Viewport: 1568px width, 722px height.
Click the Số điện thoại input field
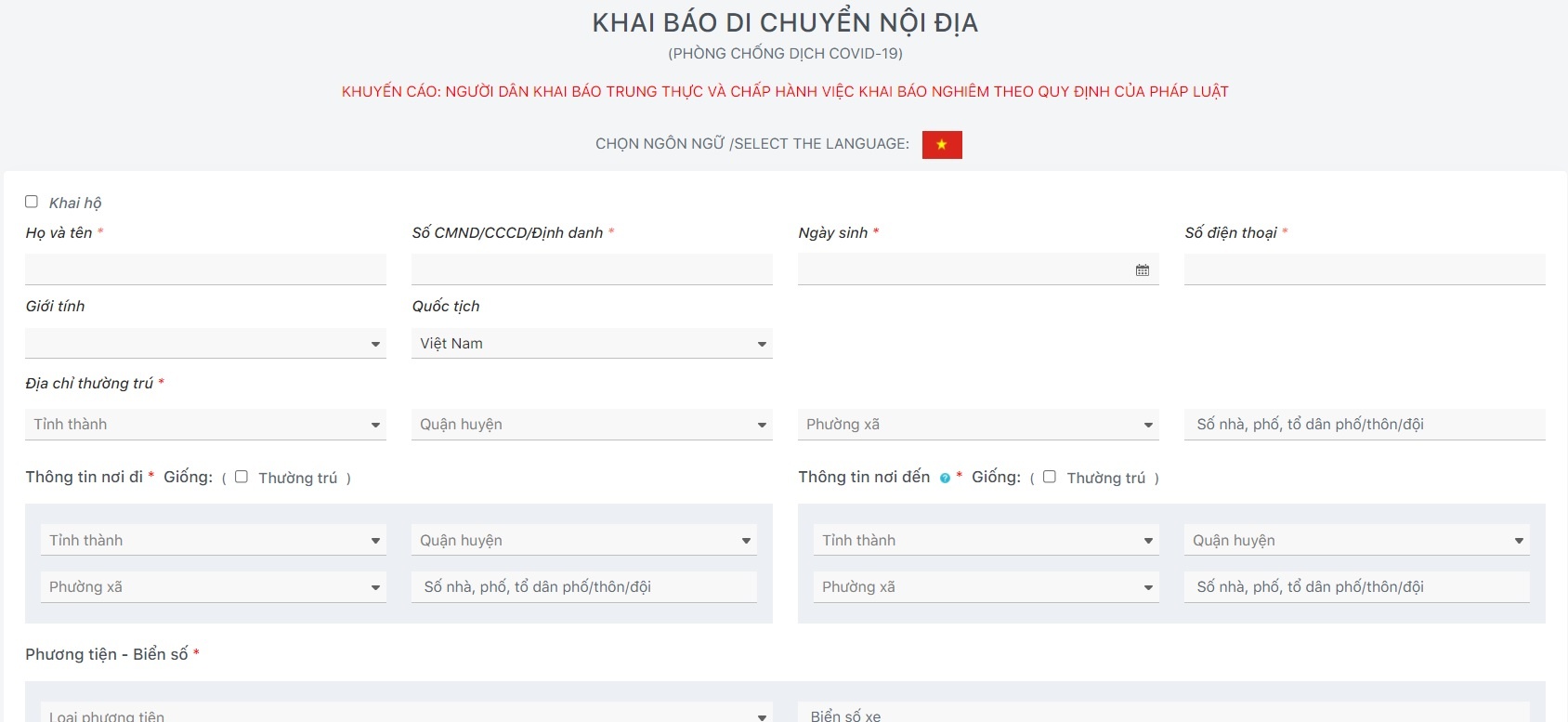(x=1365, y=269)
